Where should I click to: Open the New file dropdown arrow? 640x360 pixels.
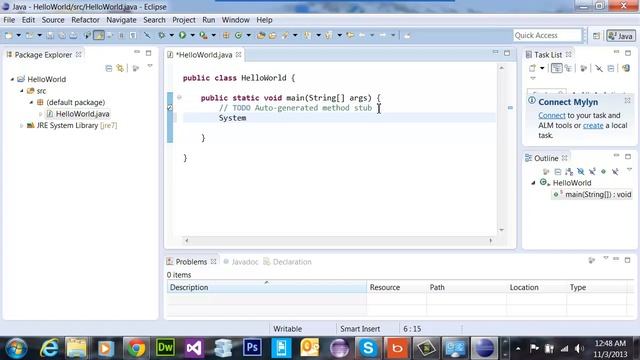(18, 36)
